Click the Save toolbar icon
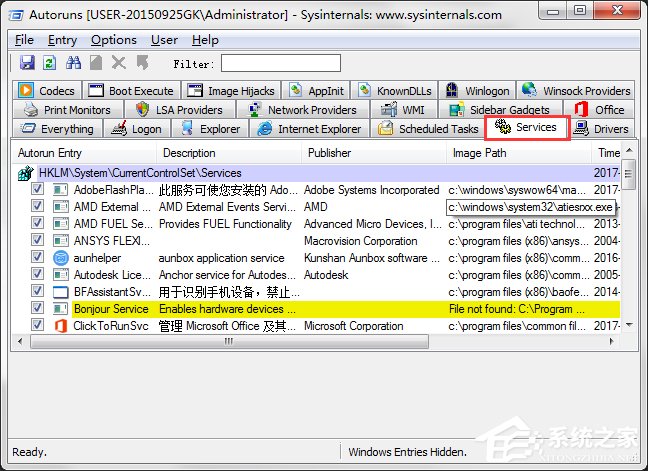 coord(27,63)
